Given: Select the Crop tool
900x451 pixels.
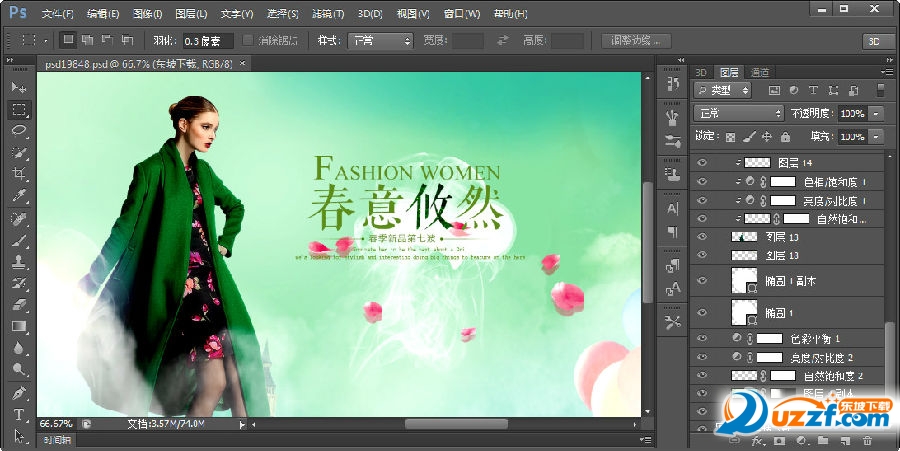Looking at the screenshot, I should [19, 174].
